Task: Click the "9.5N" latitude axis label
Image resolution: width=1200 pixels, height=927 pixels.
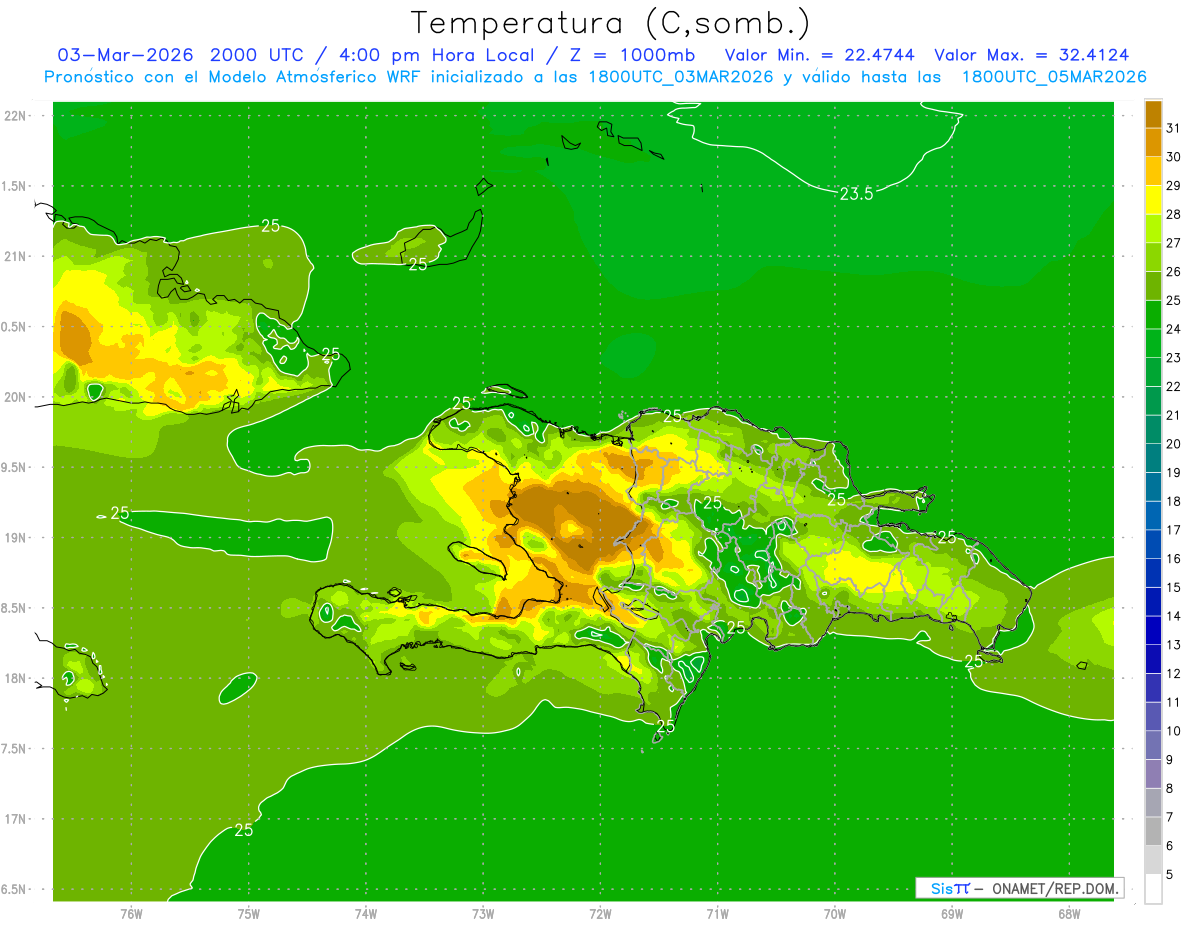Action: (x=14, y=468)
